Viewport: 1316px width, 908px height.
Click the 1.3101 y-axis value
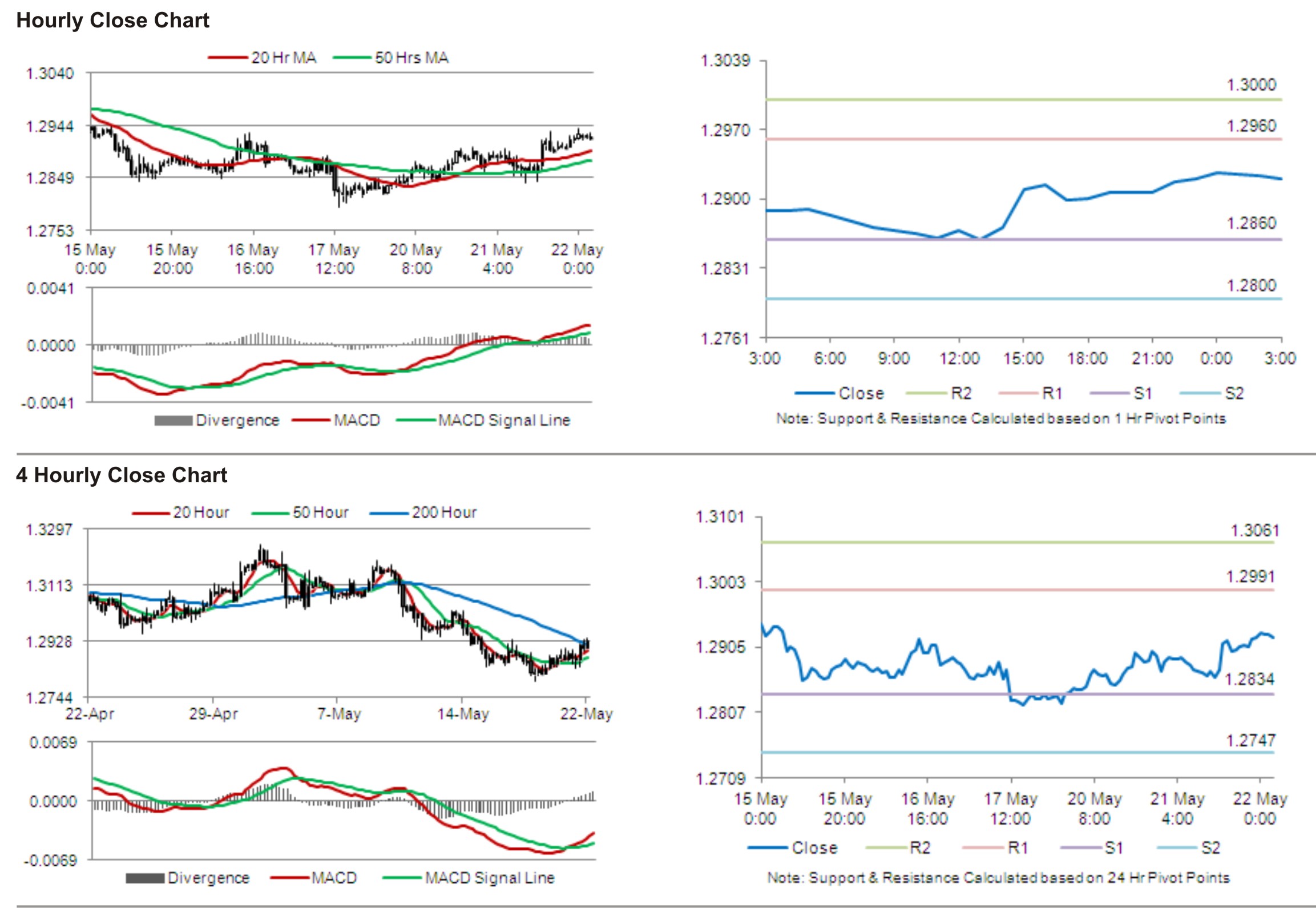coord(721,517)
